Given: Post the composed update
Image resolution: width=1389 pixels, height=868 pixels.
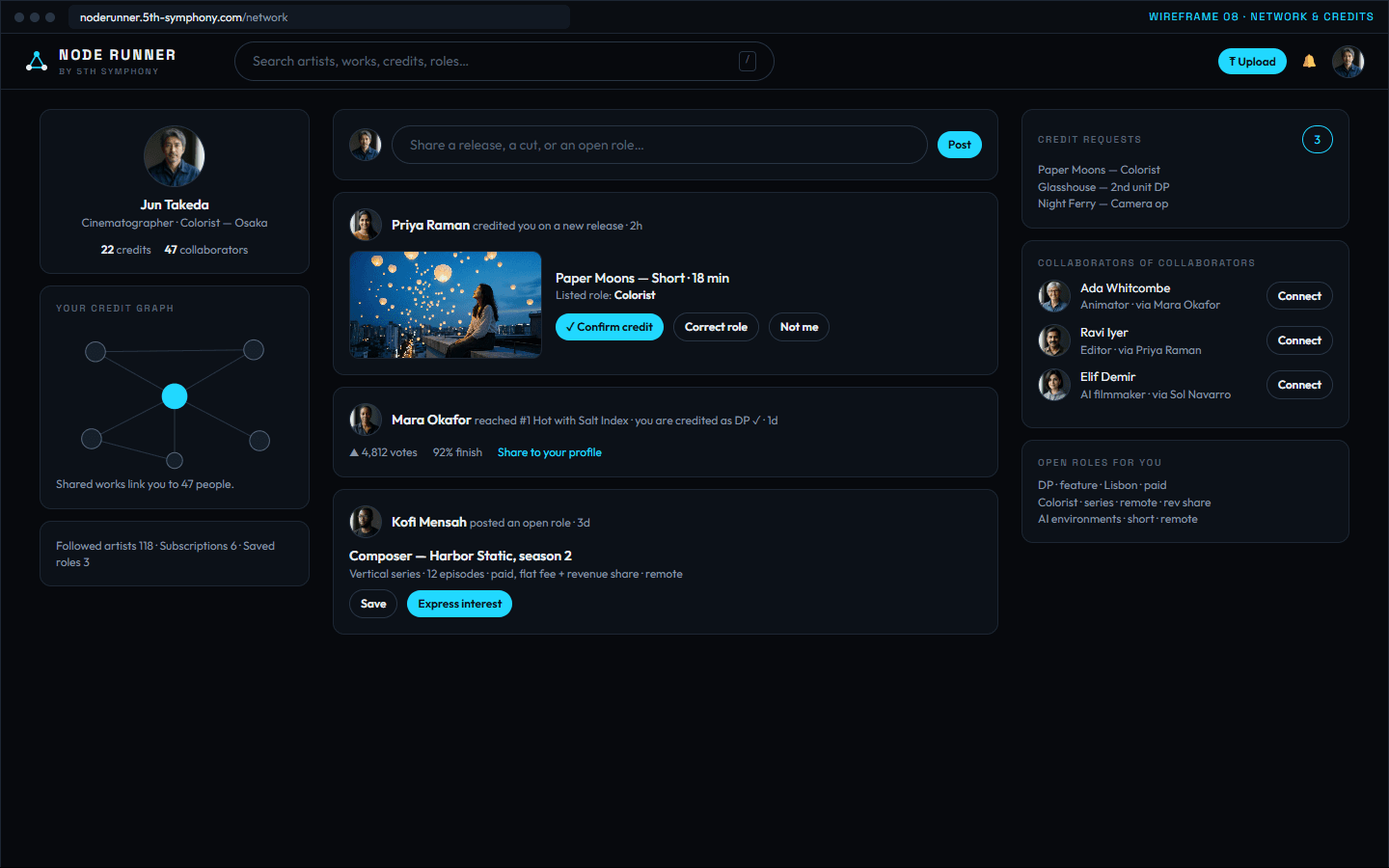Looking at the screenshot, I should [x=959, y=145].
